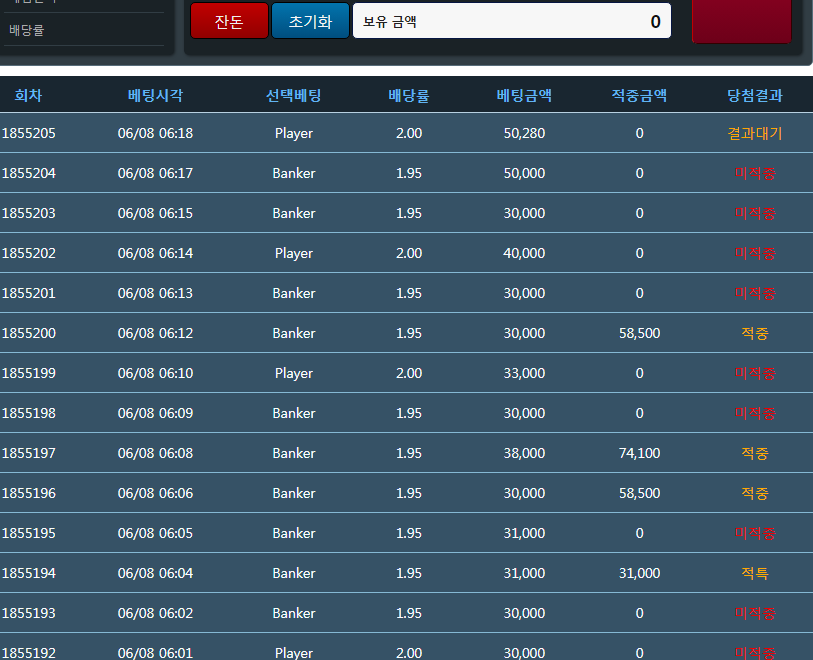This screenshot has width=813, height=660.
Task: Click bet amount 50,280
Action: coord(524,133)
